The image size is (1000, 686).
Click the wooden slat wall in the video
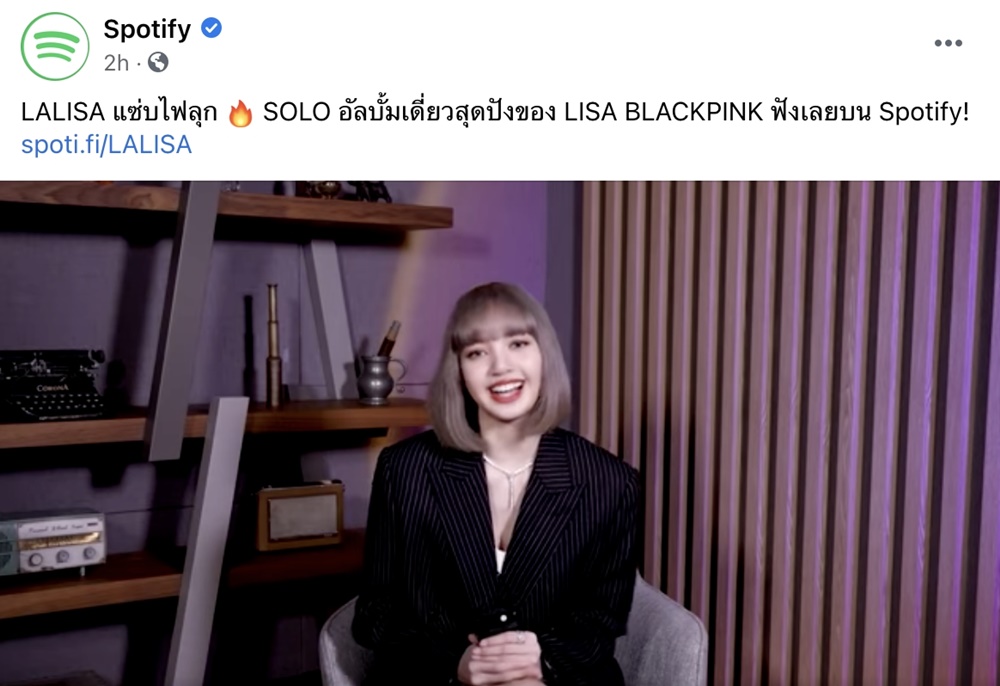click(x=790, y=434)
